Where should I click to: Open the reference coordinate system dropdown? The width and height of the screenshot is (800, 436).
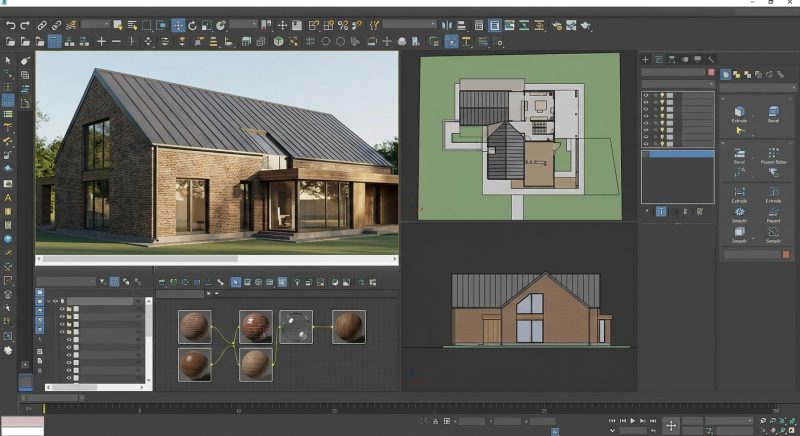coord(243,24)
